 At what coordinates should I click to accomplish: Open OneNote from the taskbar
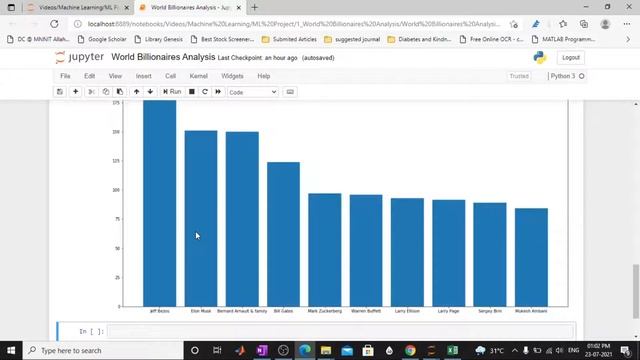[x=262, y=351]
